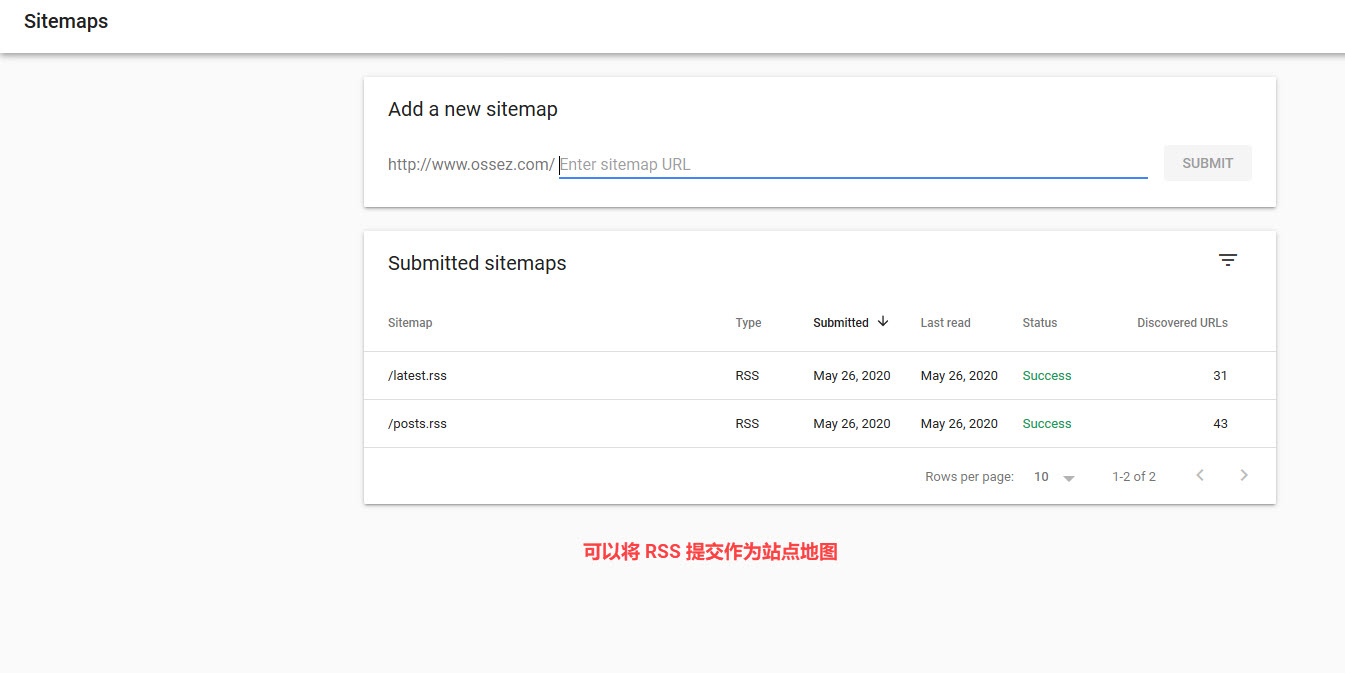Open the filter icon in Submitted sitemaps
Image resolution: width=1345 pixels, height=673 pixels.
point(1228,260)
